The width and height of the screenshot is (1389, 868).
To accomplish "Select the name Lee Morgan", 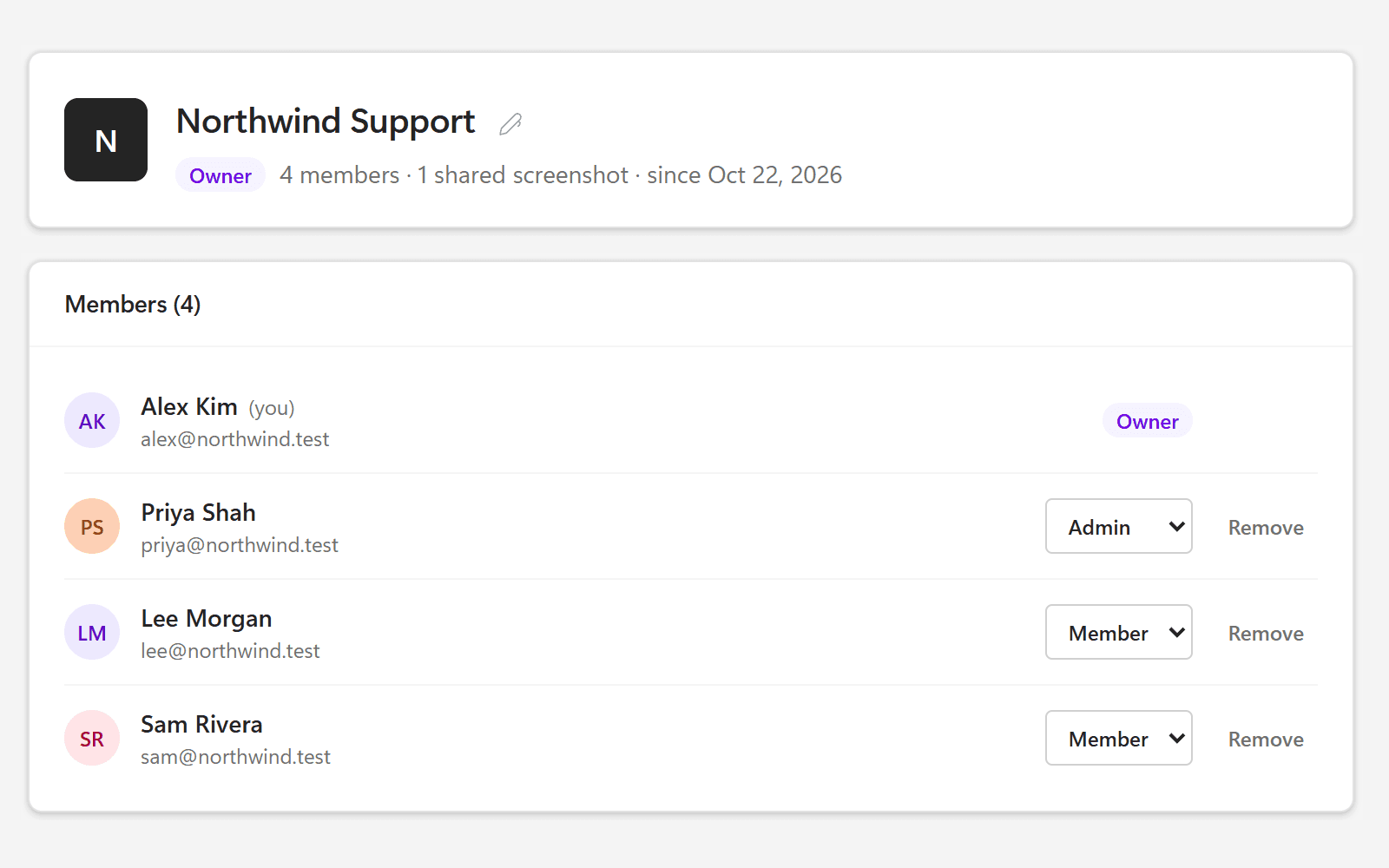I will [x=207, y=619].
